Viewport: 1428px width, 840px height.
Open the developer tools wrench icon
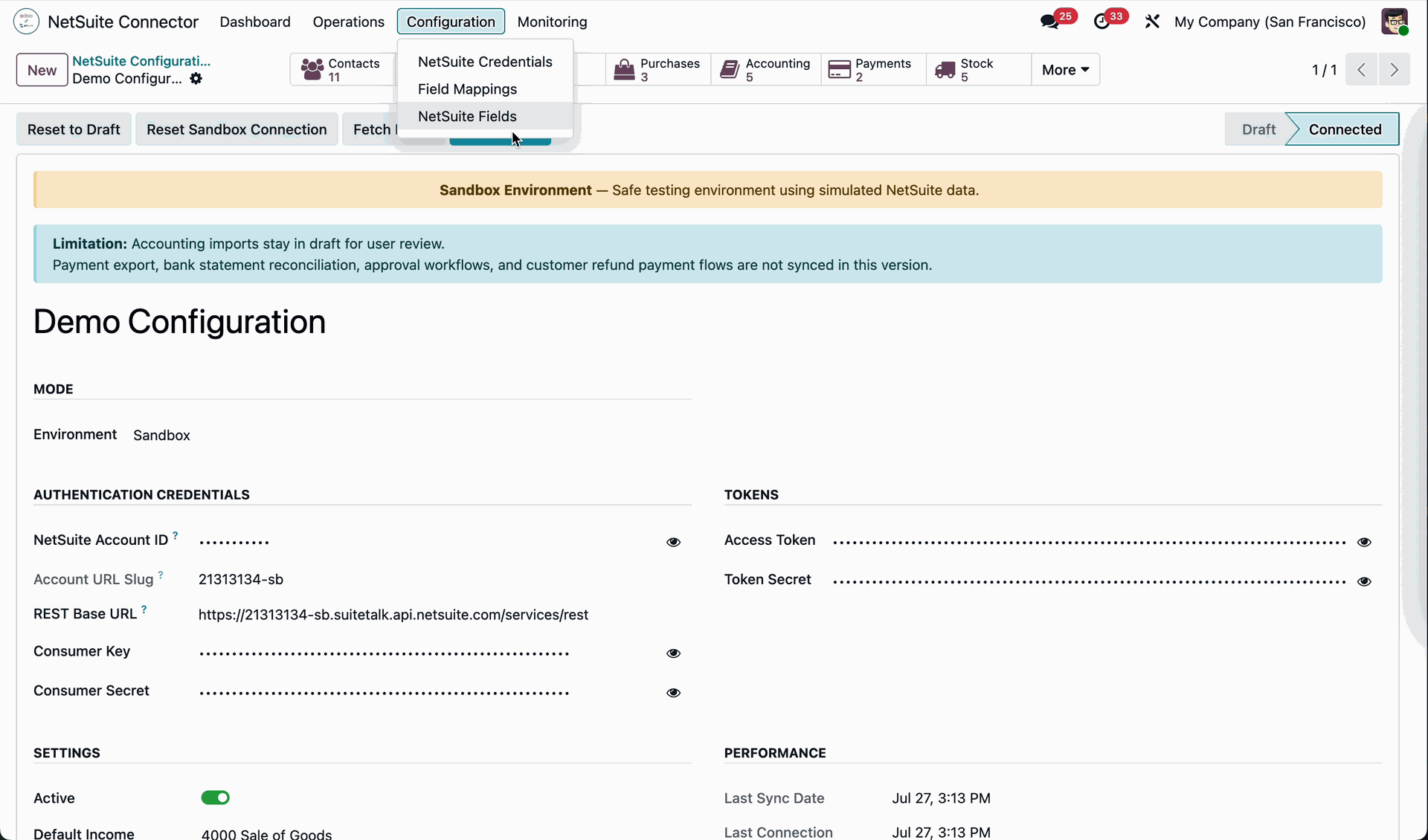[1152, 22]
